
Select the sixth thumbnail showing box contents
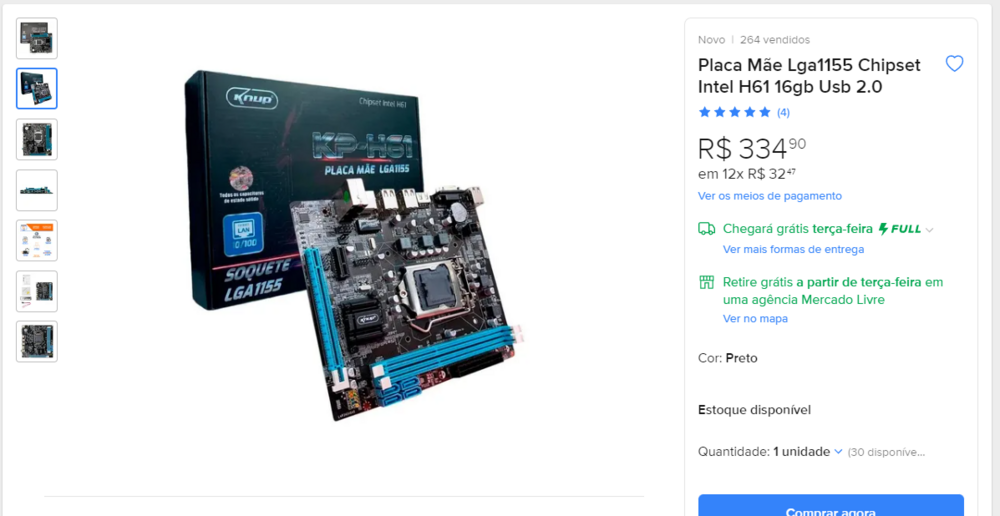[37, 291]
